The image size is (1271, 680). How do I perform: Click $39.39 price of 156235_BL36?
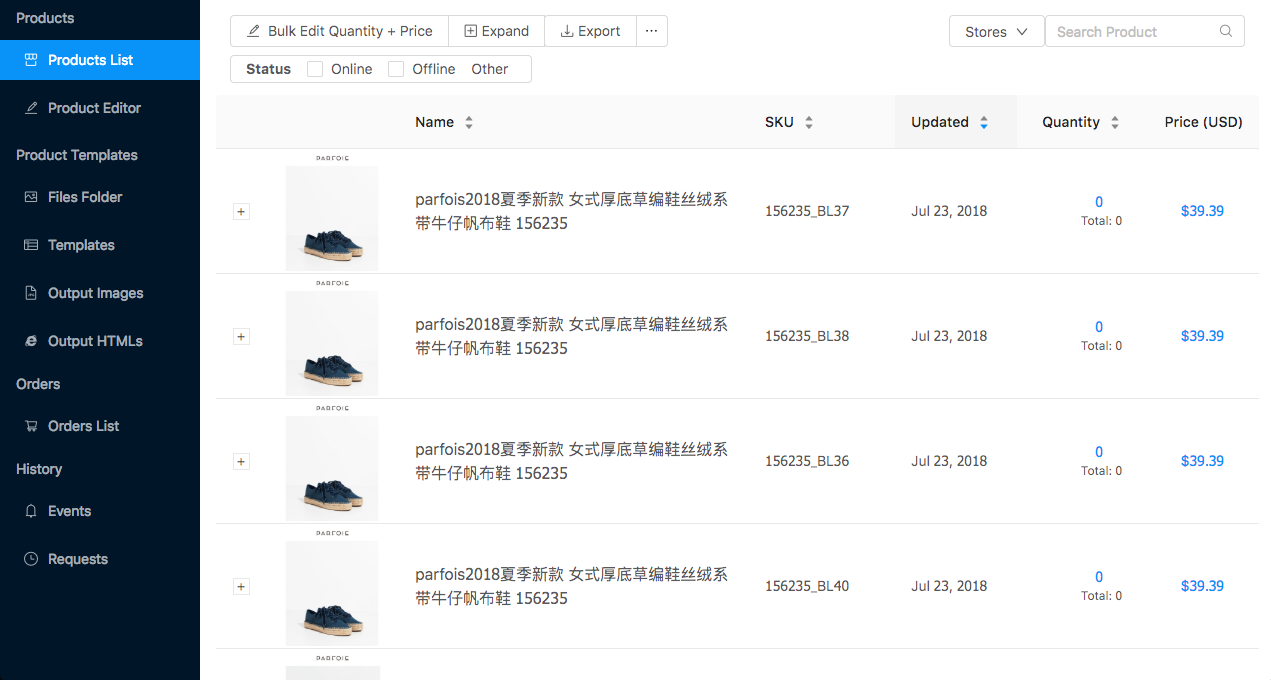click(x=1202, y=461)
